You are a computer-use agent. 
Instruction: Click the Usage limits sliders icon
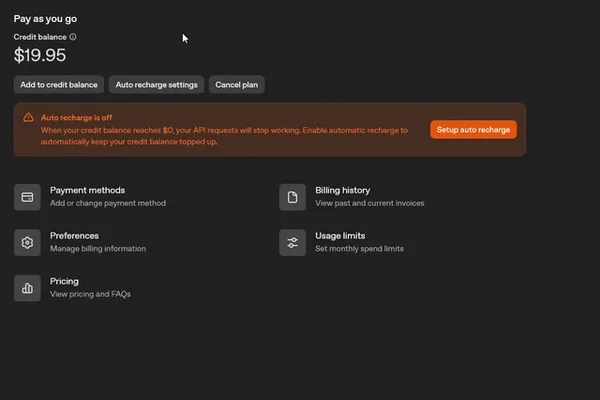[292, 243]
